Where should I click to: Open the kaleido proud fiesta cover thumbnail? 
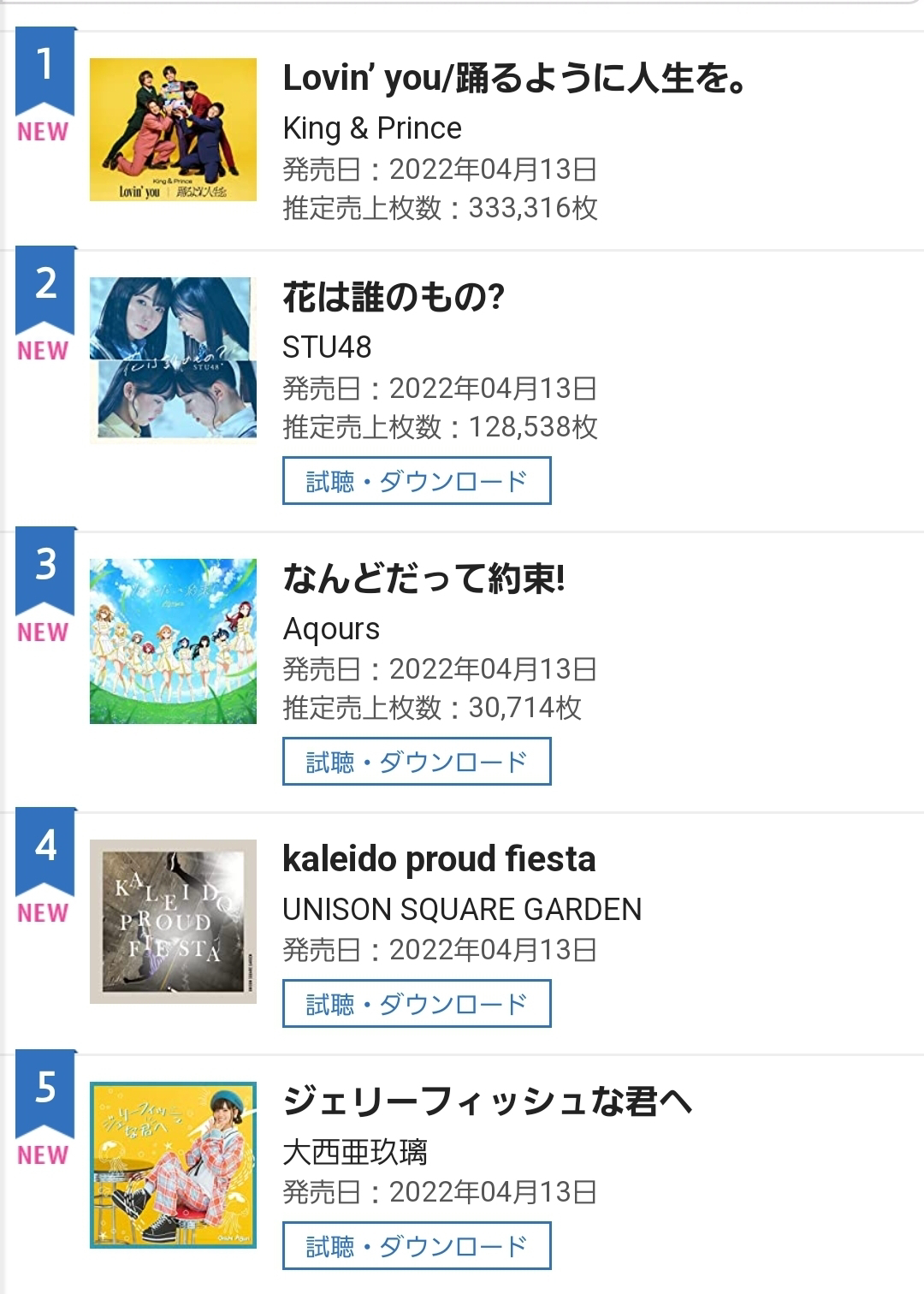point(173,921)
